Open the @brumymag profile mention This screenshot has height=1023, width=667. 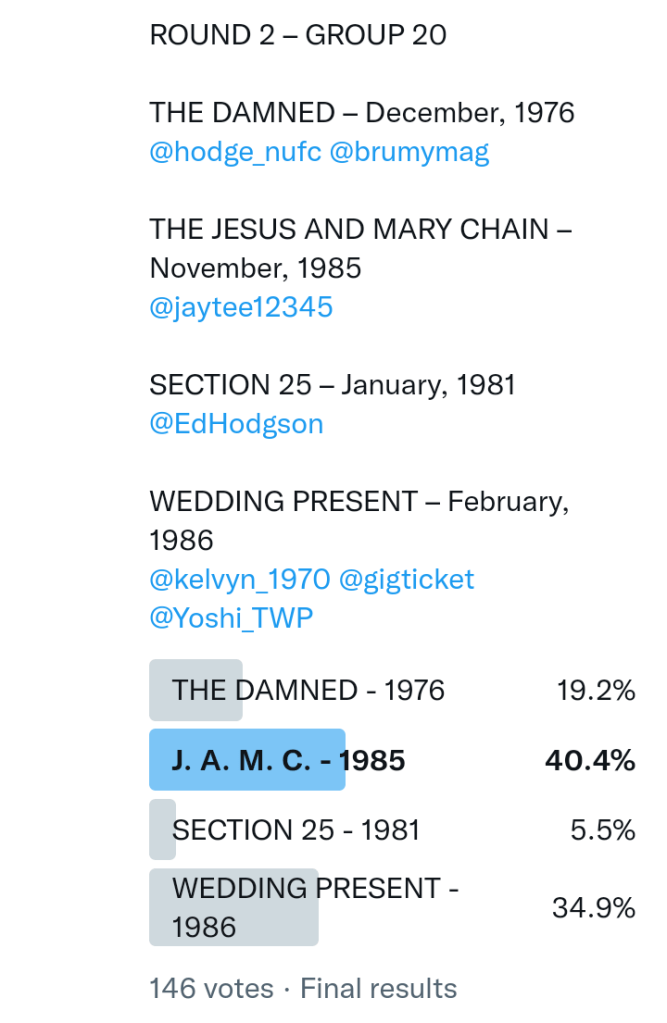[409, 152]
